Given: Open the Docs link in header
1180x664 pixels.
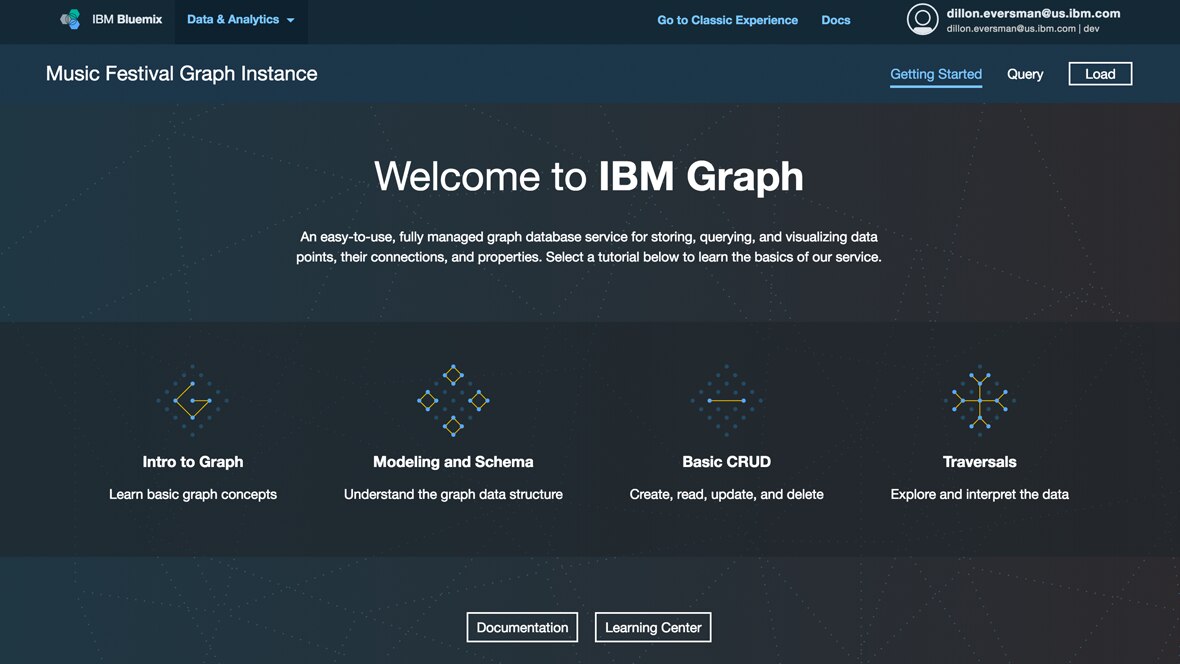Looking at the screenshot, I should (835, 20).
